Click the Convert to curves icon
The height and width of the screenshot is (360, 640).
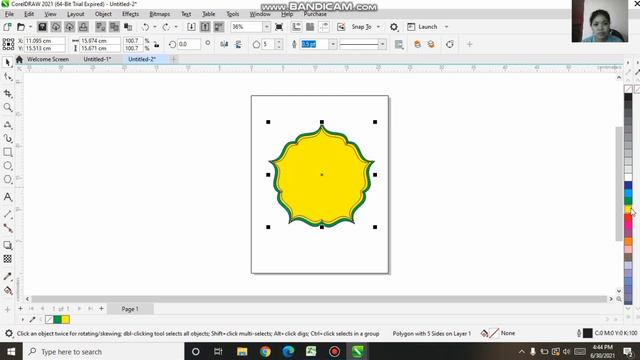449,44
